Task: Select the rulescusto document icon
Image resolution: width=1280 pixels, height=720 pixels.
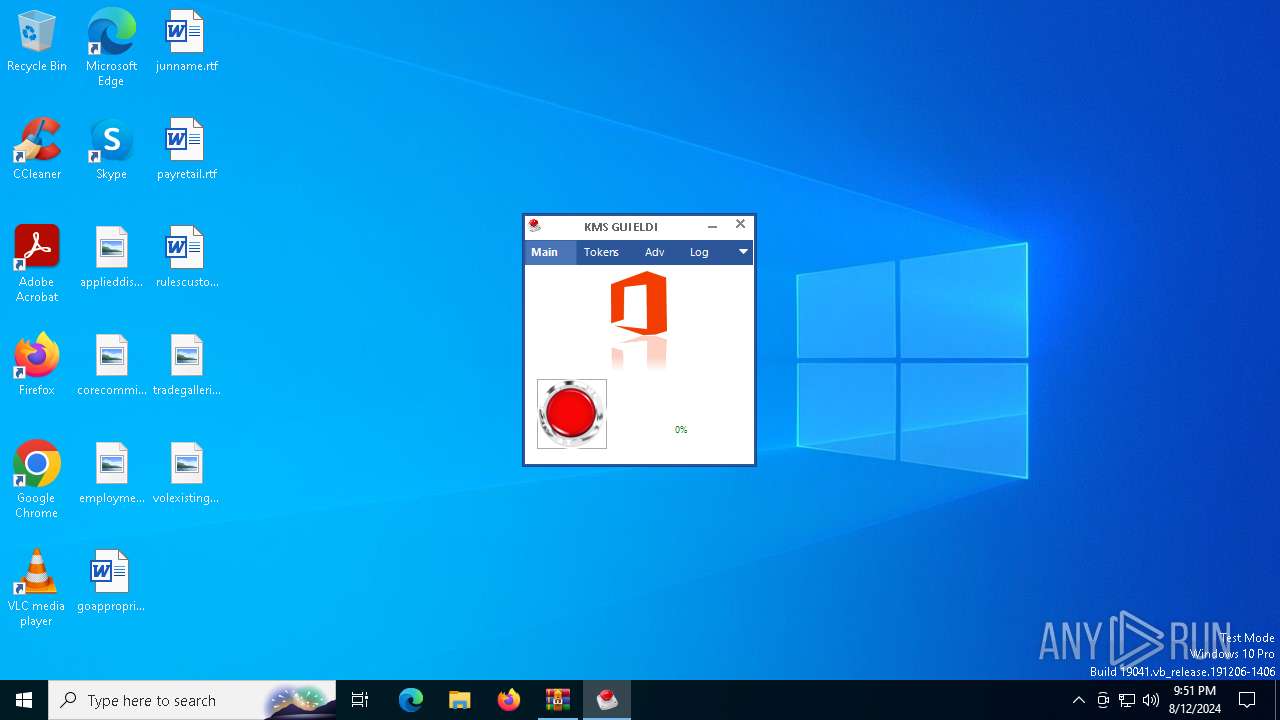Action: coord(186,258)
